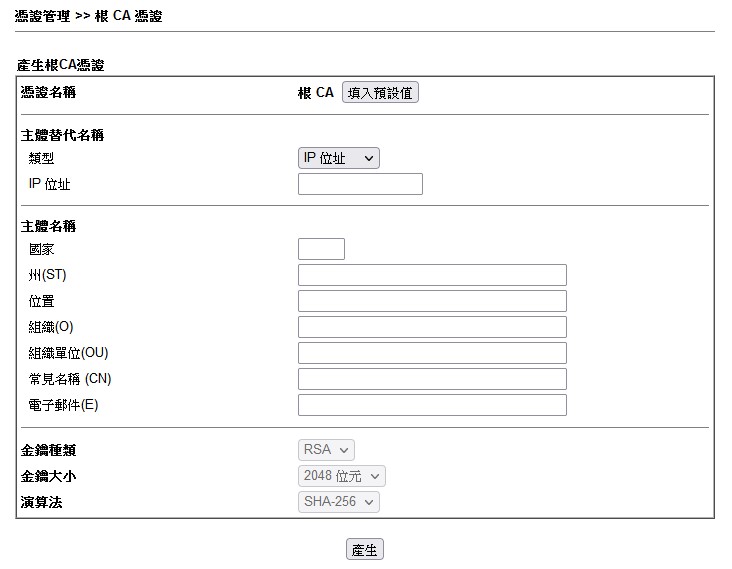Select the 州(ST) input box
Image resolution: width=732 pixels, height=569 pixels.
coord(432,275)
